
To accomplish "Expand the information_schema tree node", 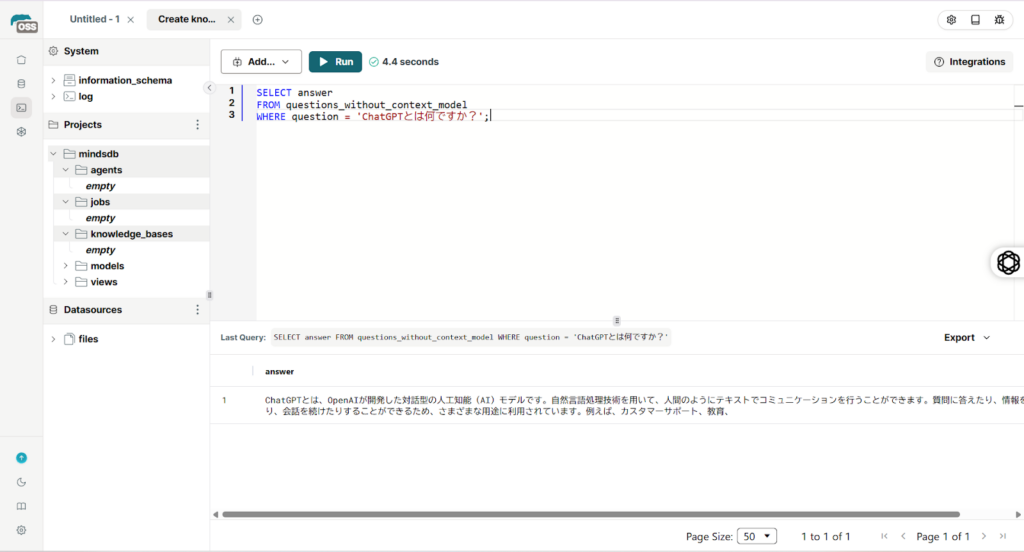I will (x=54, y=81).
